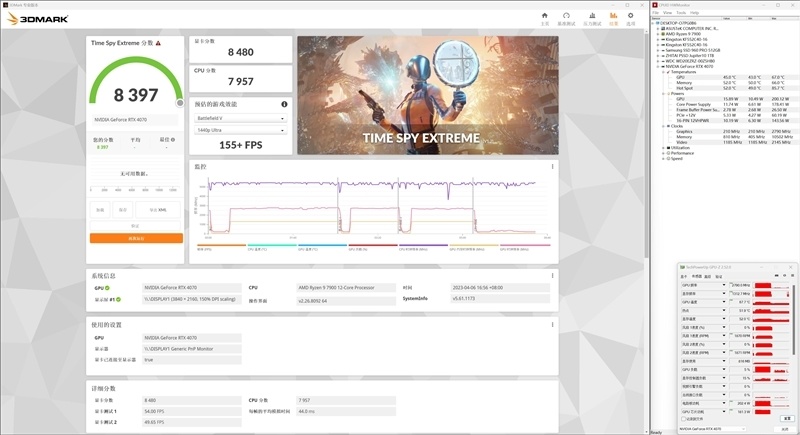800x435 pixels.
Task: Click the 加载 load button under score chart
Action: coord(100,210)
